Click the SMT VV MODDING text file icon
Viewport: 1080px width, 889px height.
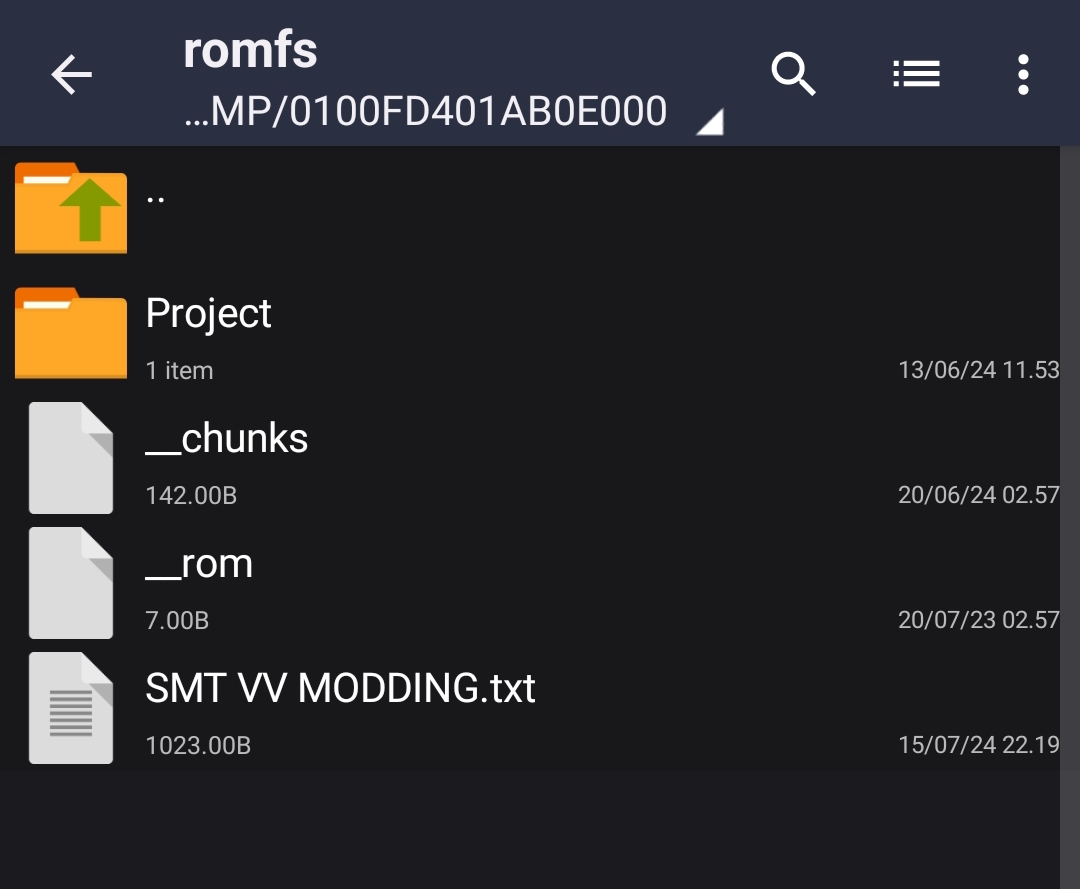(x=71, y=708)
